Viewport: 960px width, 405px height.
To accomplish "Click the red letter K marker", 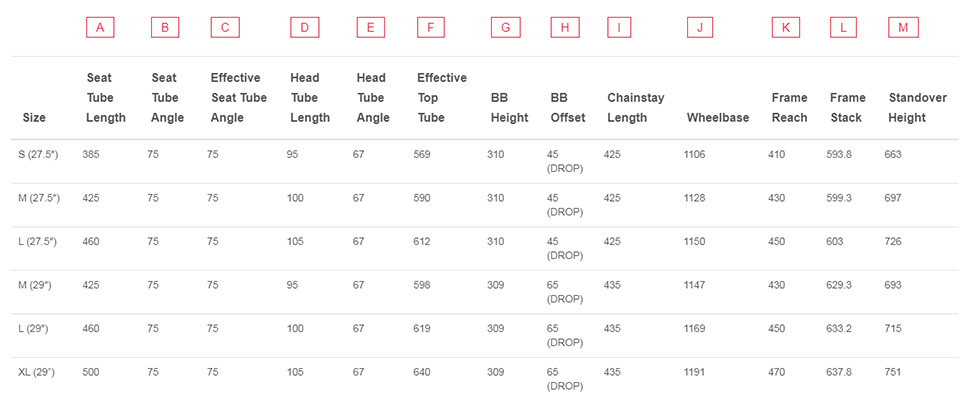I will tap(786, 28).
